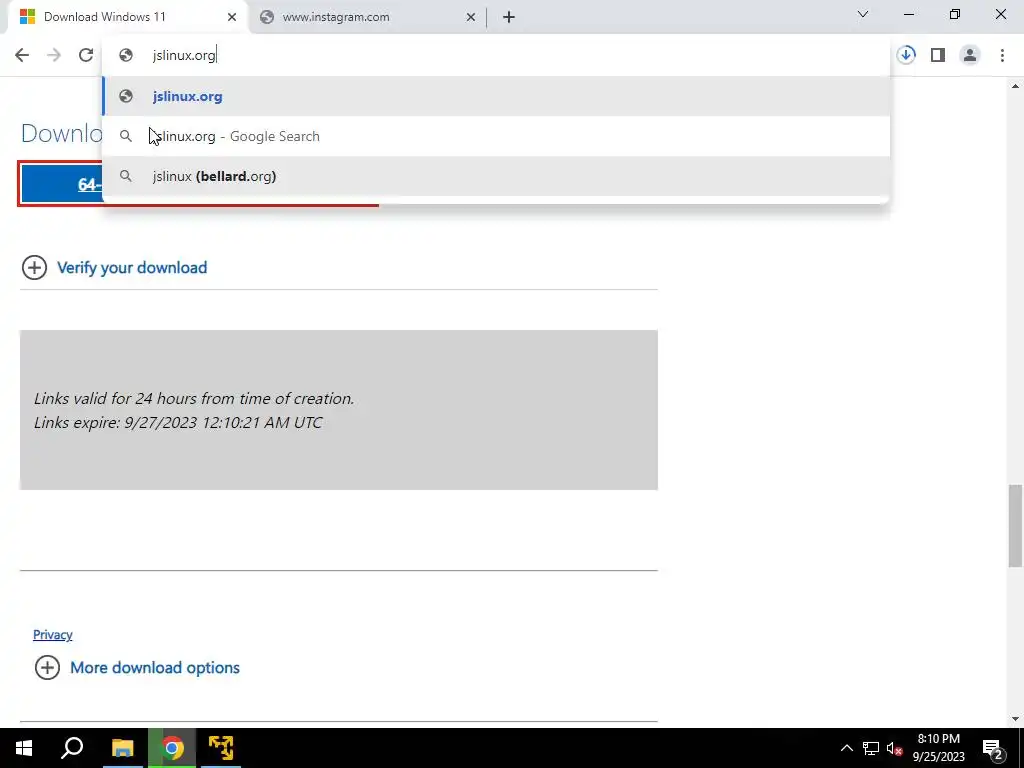Expand More download options plus icon
The image size is (1024, 768).
click(x=47, y=667)
